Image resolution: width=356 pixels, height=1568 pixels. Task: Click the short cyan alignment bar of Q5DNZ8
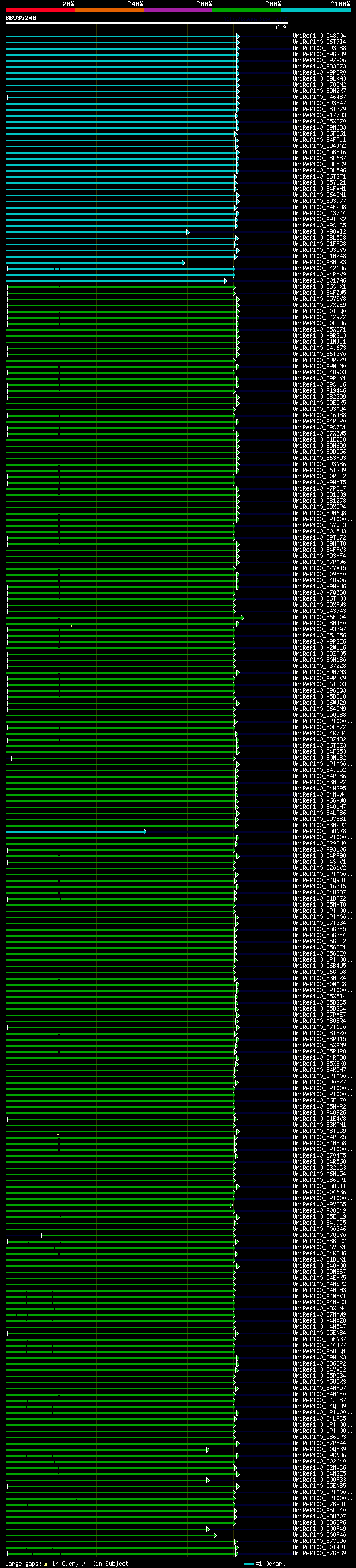(x=76, y=832)
